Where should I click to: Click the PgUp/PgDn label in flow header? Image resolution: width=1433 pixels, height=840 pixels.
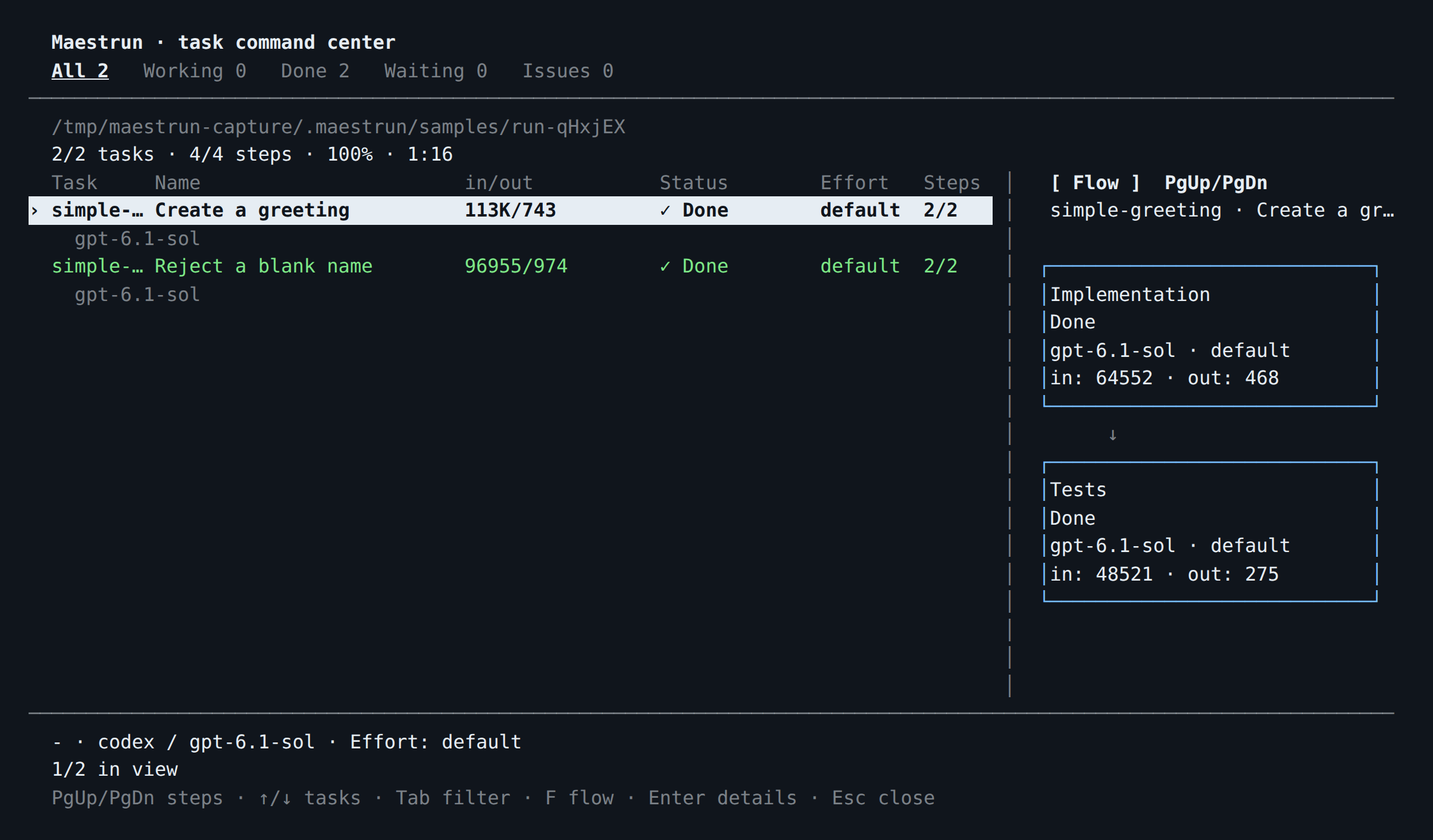pyautogui.click(x=1216, y=183)
